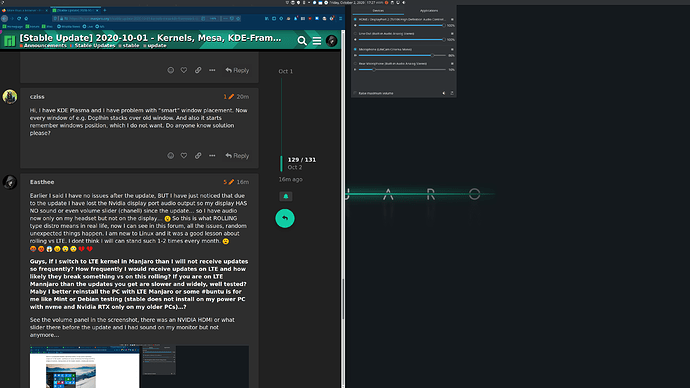Image resolution: width=690 pixels, height=388 pixels.
Task: Click the cziss avatar image
Action: click(x=10, y=97)
